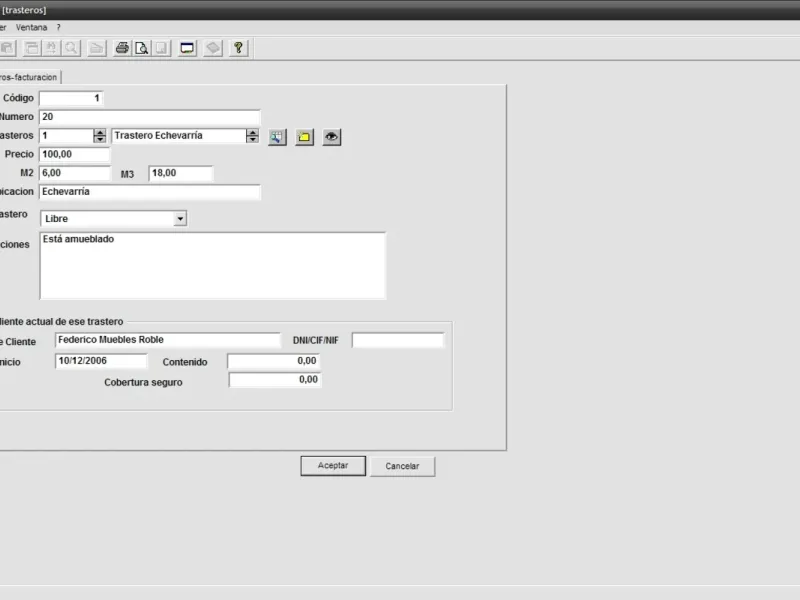This screenshot has width=800, height=600.
Task: Click the Trastero Echevarría name field
Action: (x=179, y=136)
